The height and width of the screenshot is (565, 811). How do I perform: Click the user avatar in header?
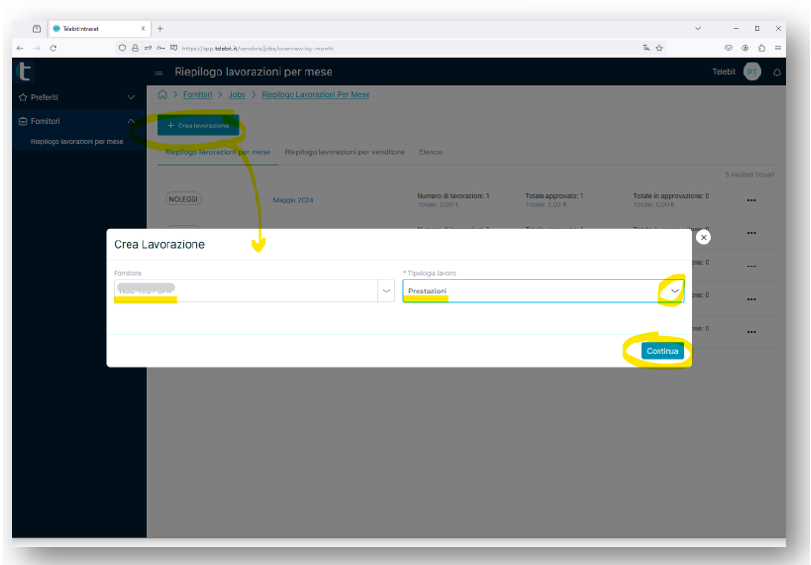[751, 72]
